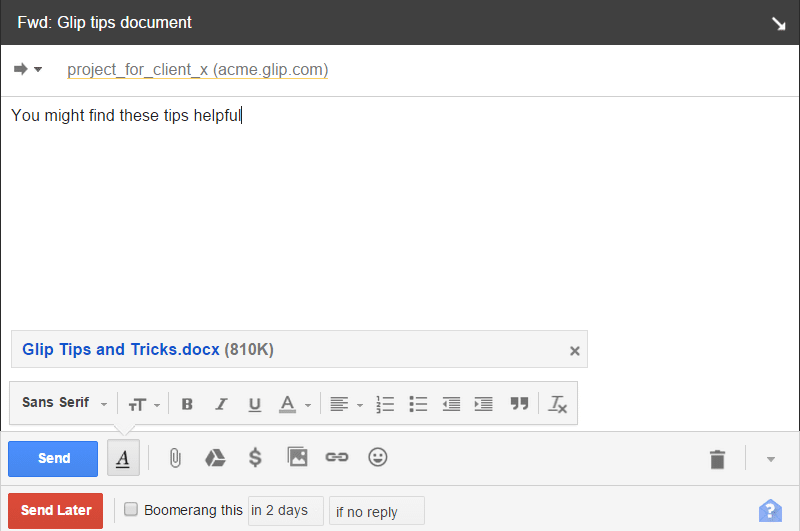Click the send money dollar icon
Viewport: 800px width, 531px height.
[255, 458]
